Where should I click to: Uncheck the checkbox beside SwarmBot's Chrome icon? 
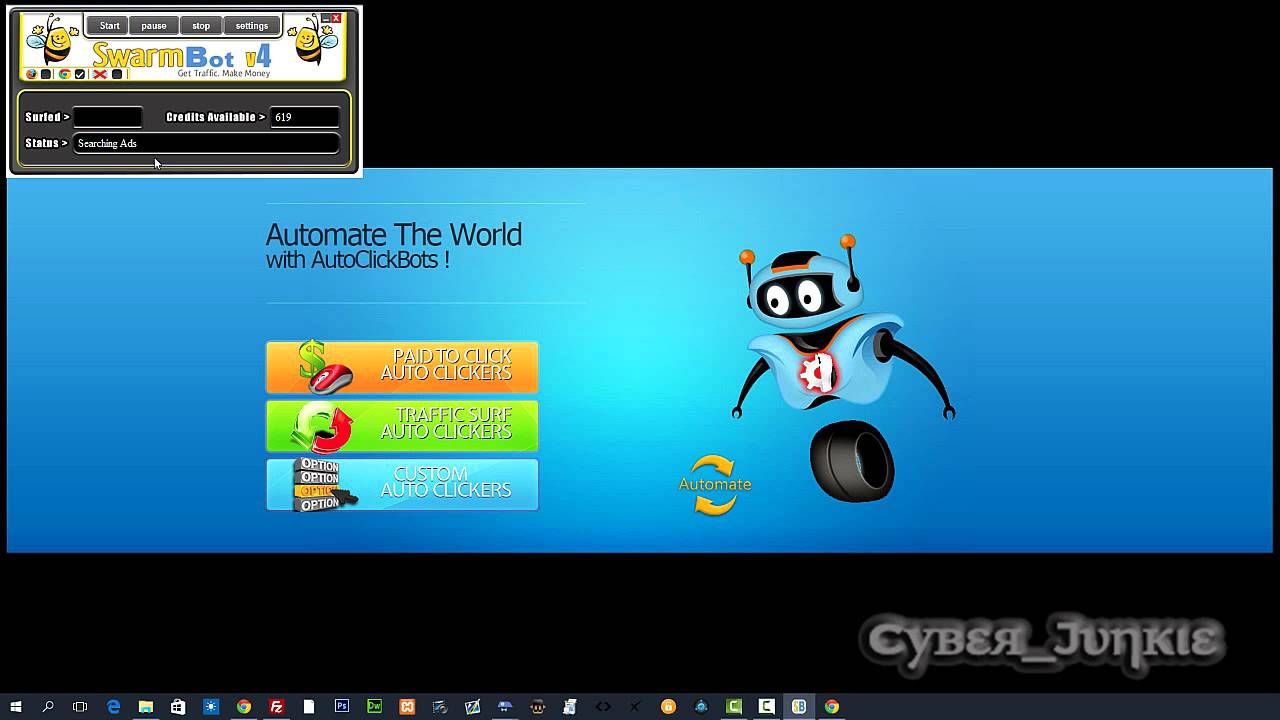click(80, 74)
